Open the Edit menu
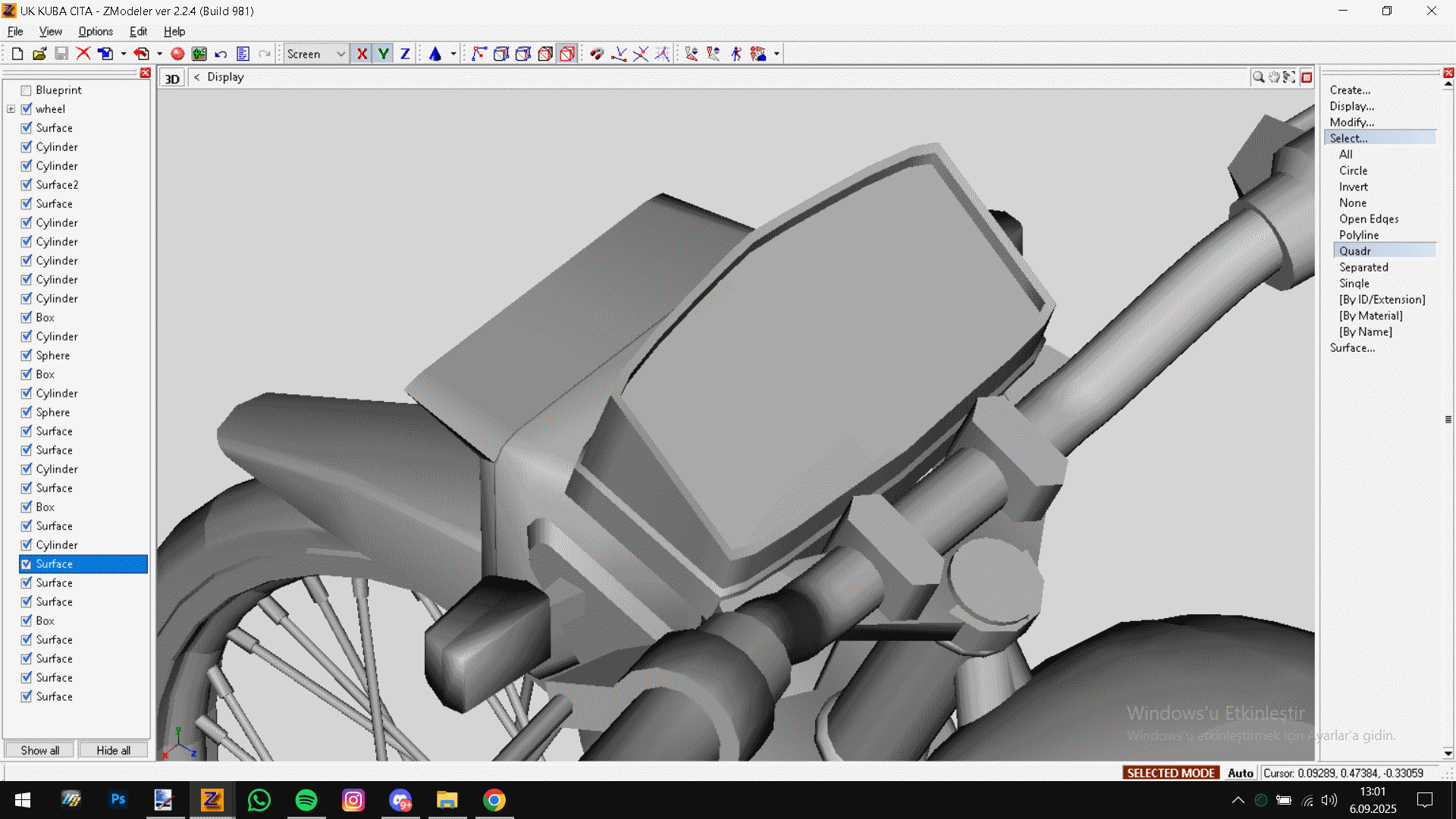 pos(138,31)
